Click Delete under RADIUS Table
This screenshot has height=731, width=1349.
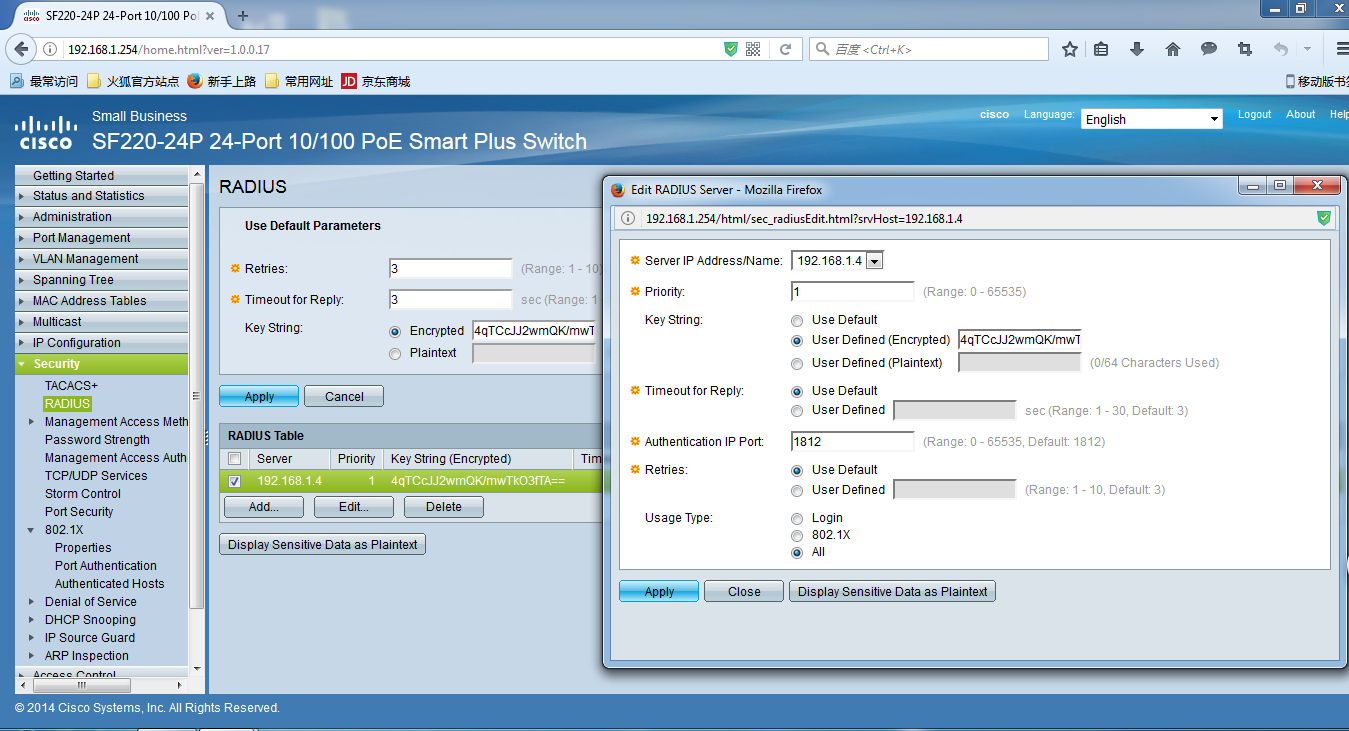point(444,507)
